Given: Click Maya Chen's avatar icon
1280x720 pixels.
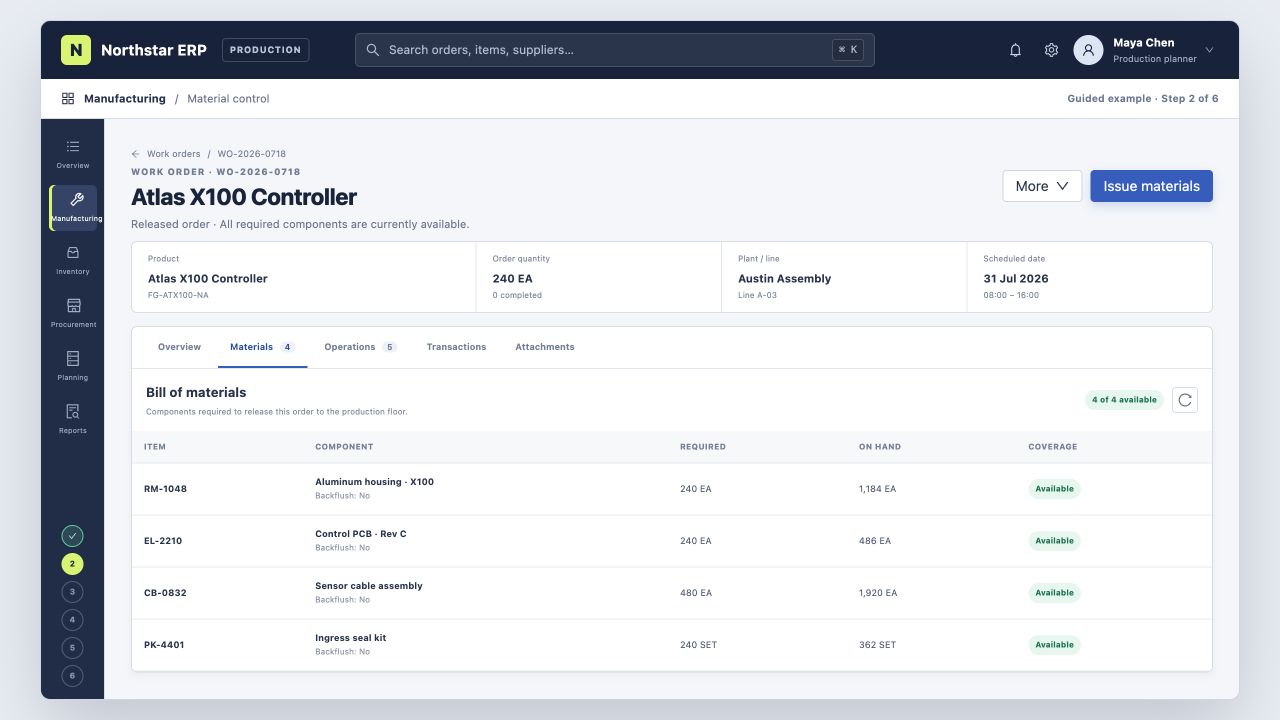Looking at the screenshot, I should pos(1088,50).
